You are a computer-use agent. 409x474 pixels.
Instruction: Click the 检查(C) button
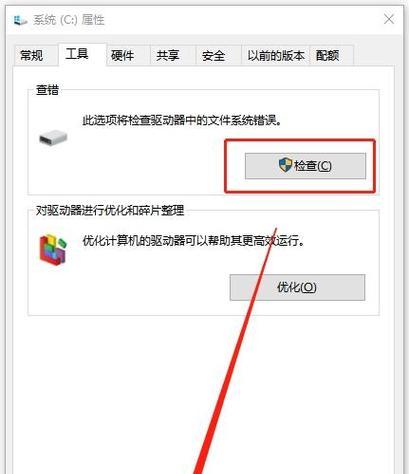pyautogui.click(x=305, y=166)
